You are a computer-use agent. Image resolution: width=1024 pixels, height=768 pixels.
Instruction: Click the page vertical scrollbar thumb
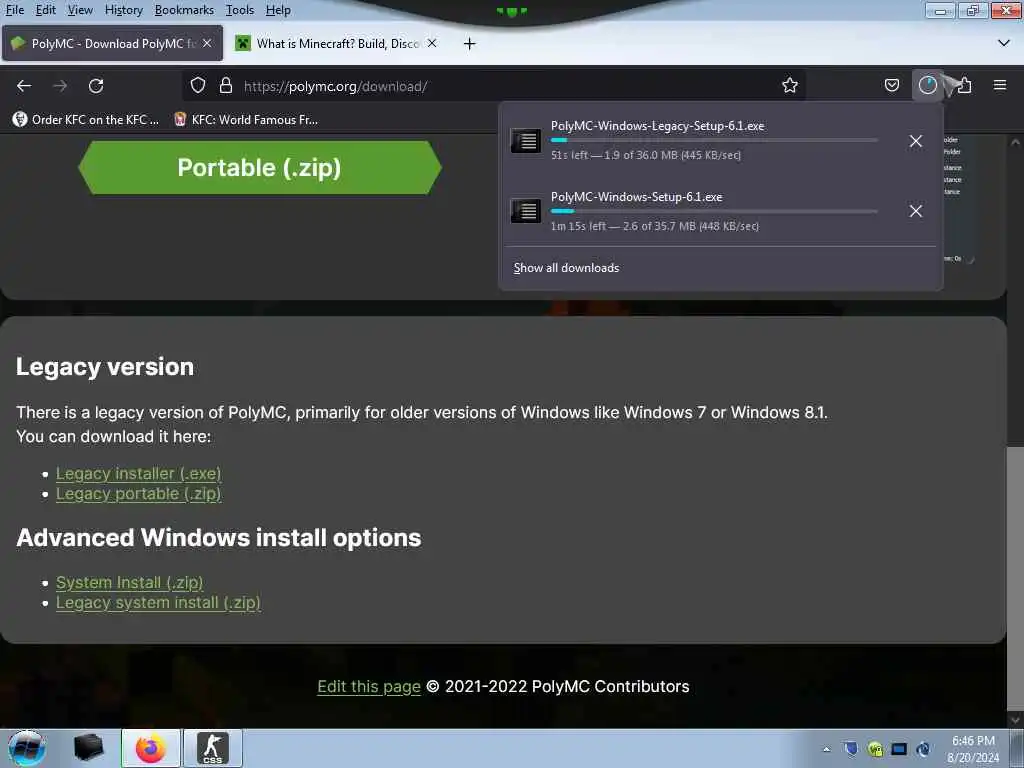[x=1014, y=578]
